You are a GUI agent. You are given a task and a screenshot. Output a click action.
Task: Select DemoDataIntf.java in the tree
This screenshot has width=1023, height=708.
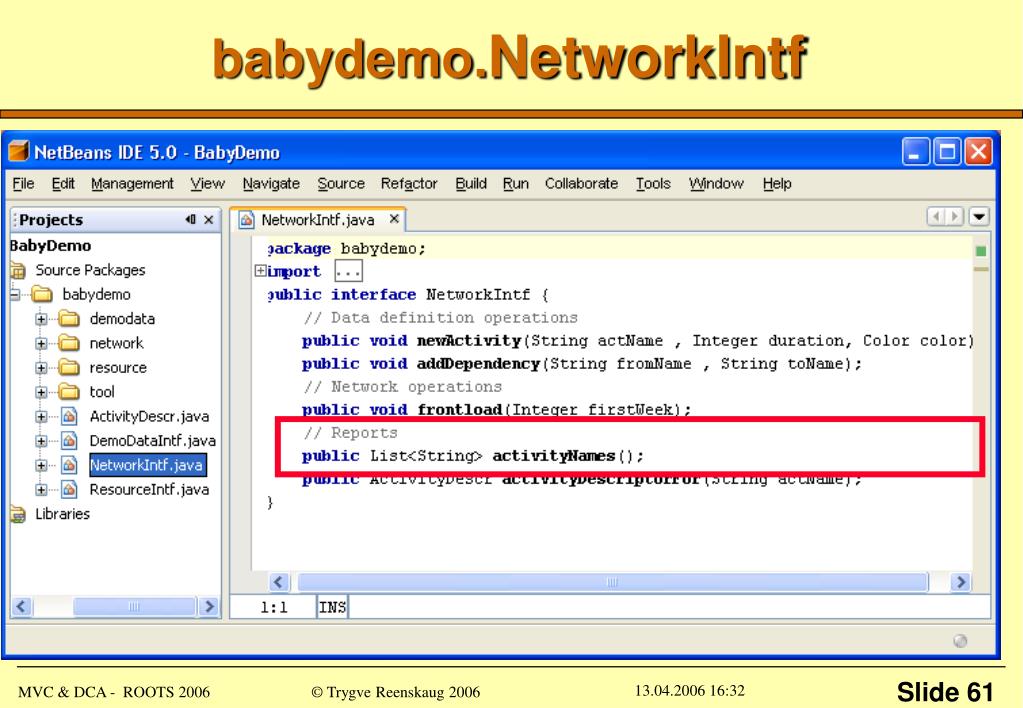pos(153,441)
